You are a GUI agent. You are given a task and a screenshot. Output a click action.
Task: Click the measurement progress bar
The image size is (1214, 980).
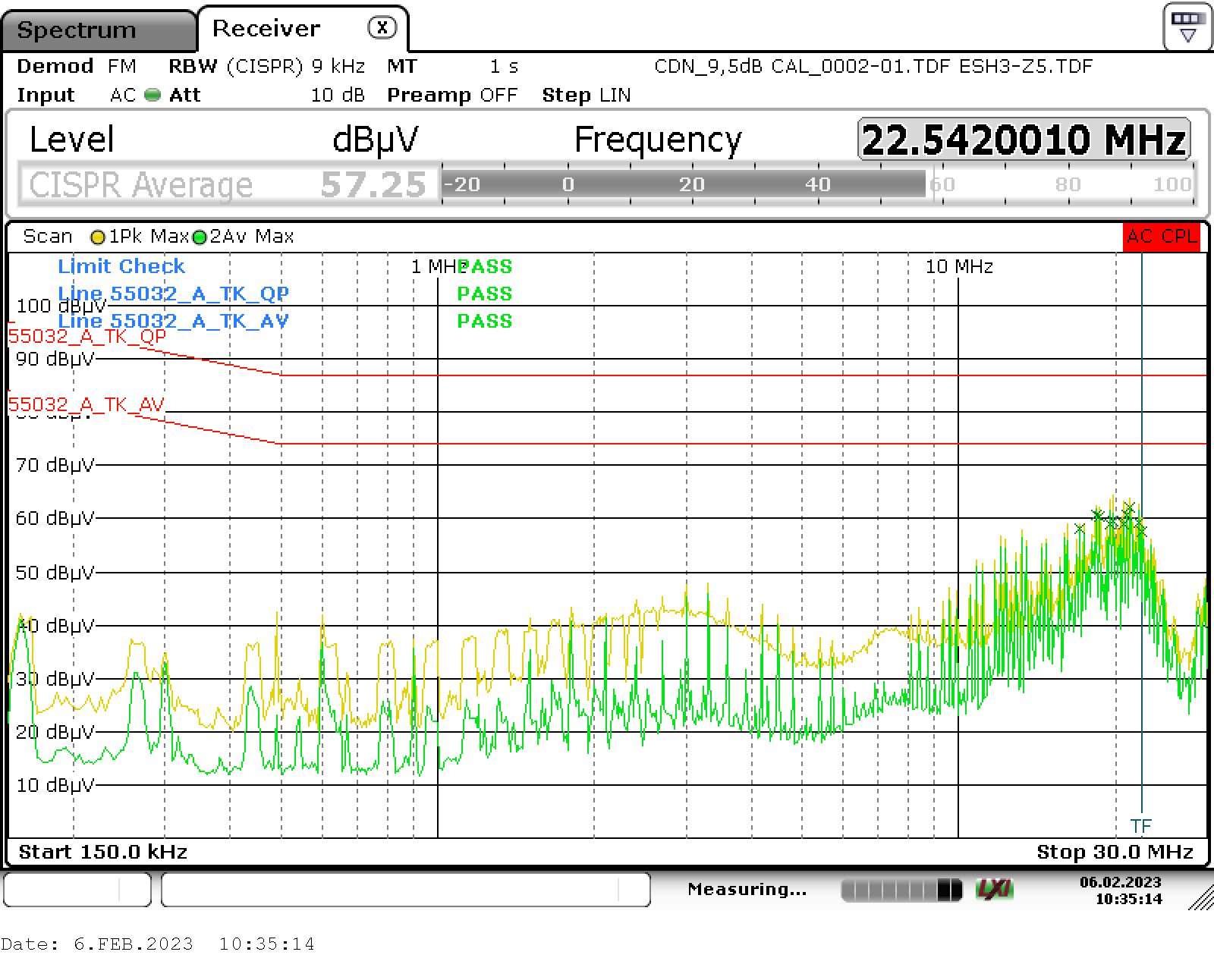[901, 890]
